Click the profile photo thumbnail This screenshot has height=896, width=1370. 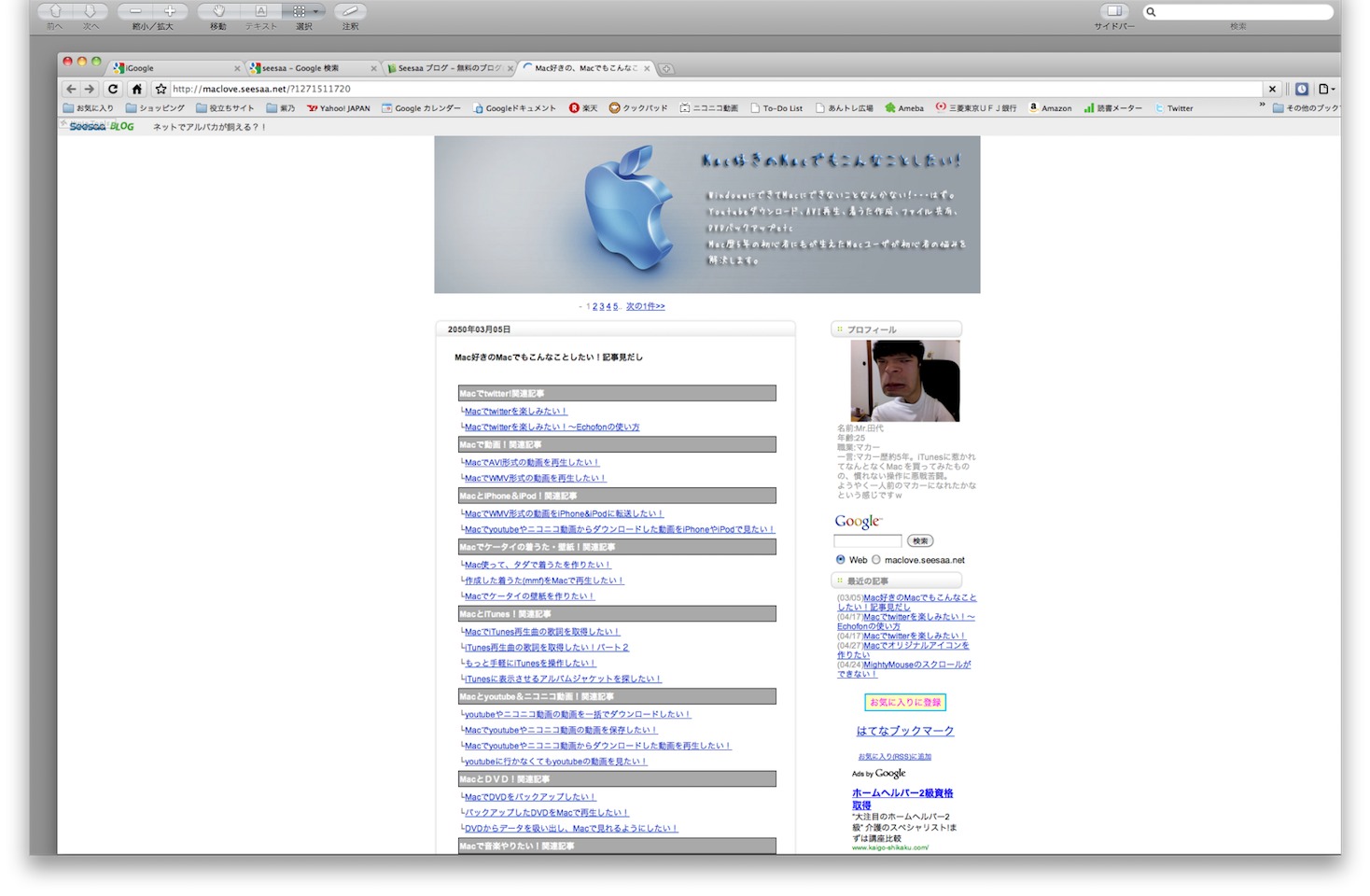pyautogui.click(x=904, y=381)
